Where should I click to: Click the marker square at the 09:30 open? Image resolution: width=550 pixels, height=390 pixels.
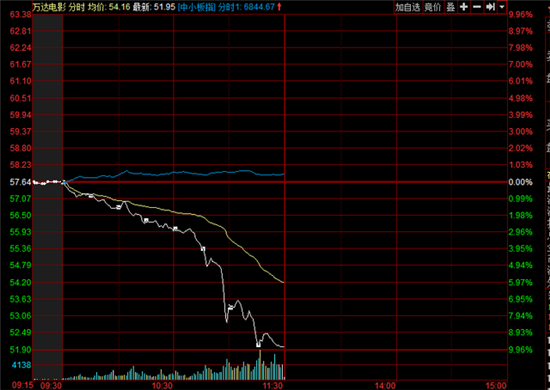(x=63, y=182)
